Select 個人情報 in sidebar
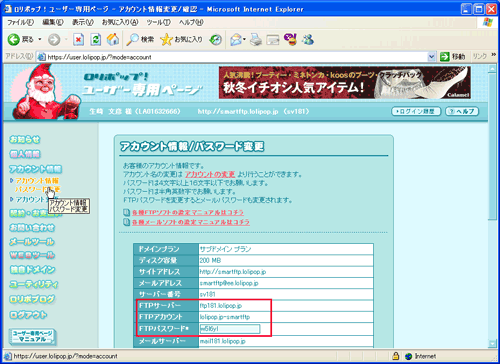Viewport: 500px width, 364px height. click(x=25, y=154)
